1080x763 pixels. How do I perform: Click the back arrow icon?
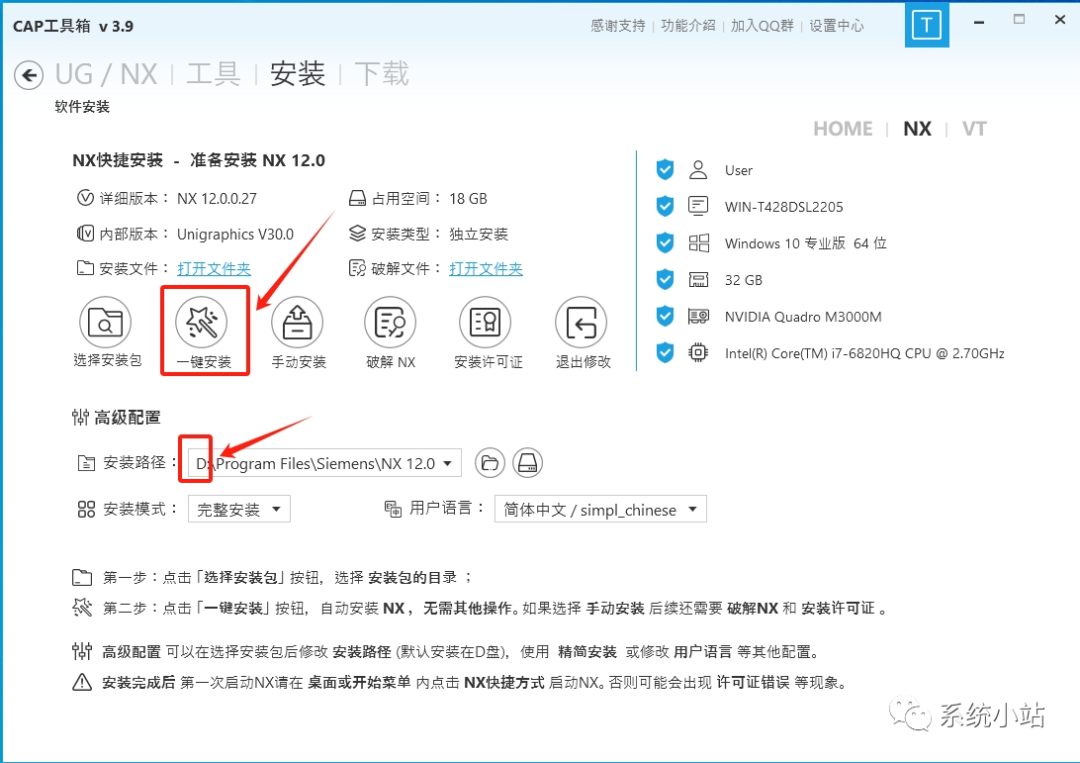[29, 75]
